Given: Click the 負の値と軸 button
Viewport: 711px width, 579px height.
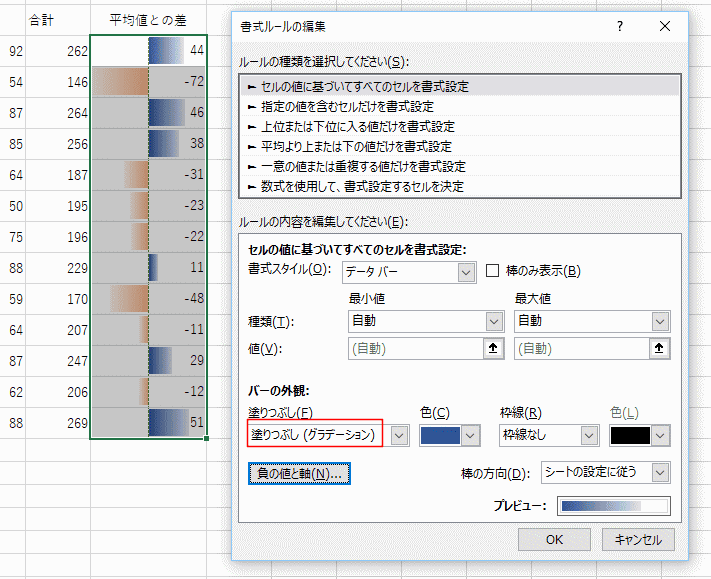Looking at the screenshot, I should [x=300, y=473].
